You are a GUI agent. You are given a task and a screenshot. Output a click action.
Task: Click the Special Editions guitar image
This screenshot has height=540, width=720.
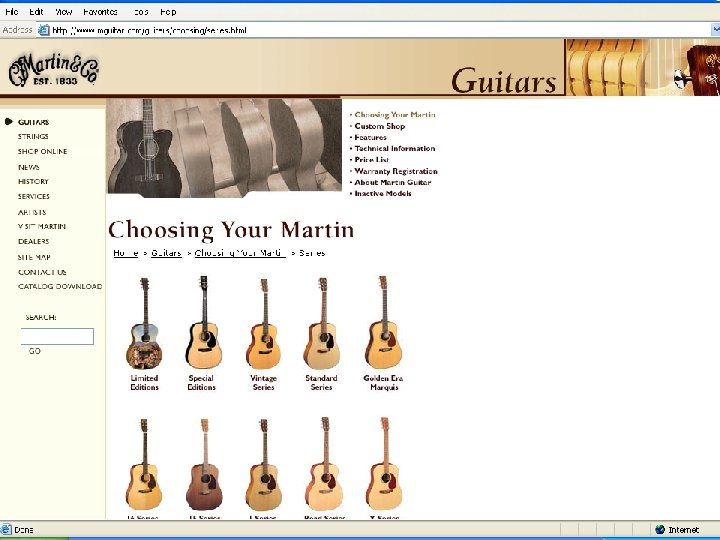coord(203,322)
